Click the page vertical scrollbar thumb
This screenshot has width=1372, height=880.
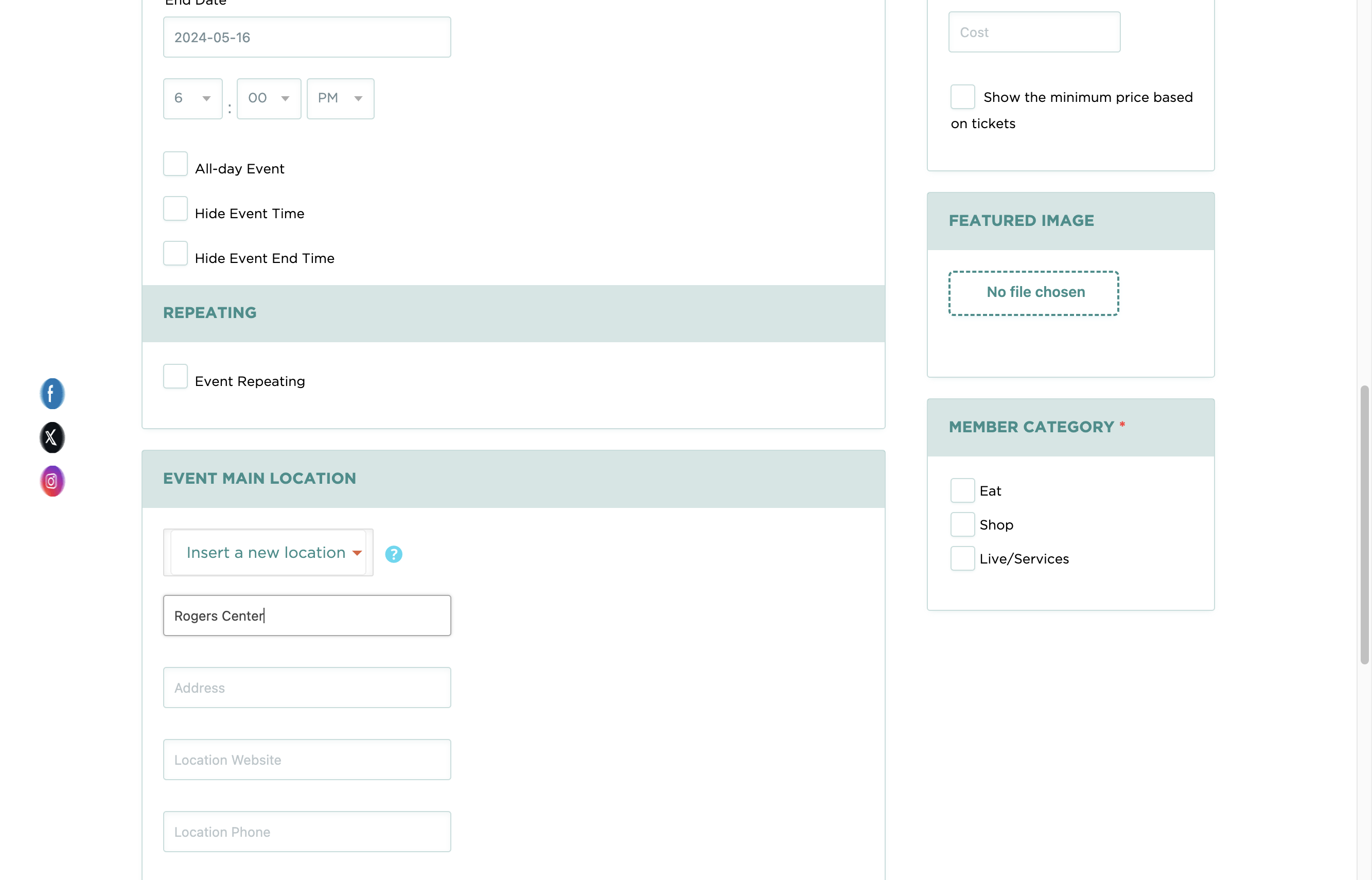click(x=1365, y=524)
